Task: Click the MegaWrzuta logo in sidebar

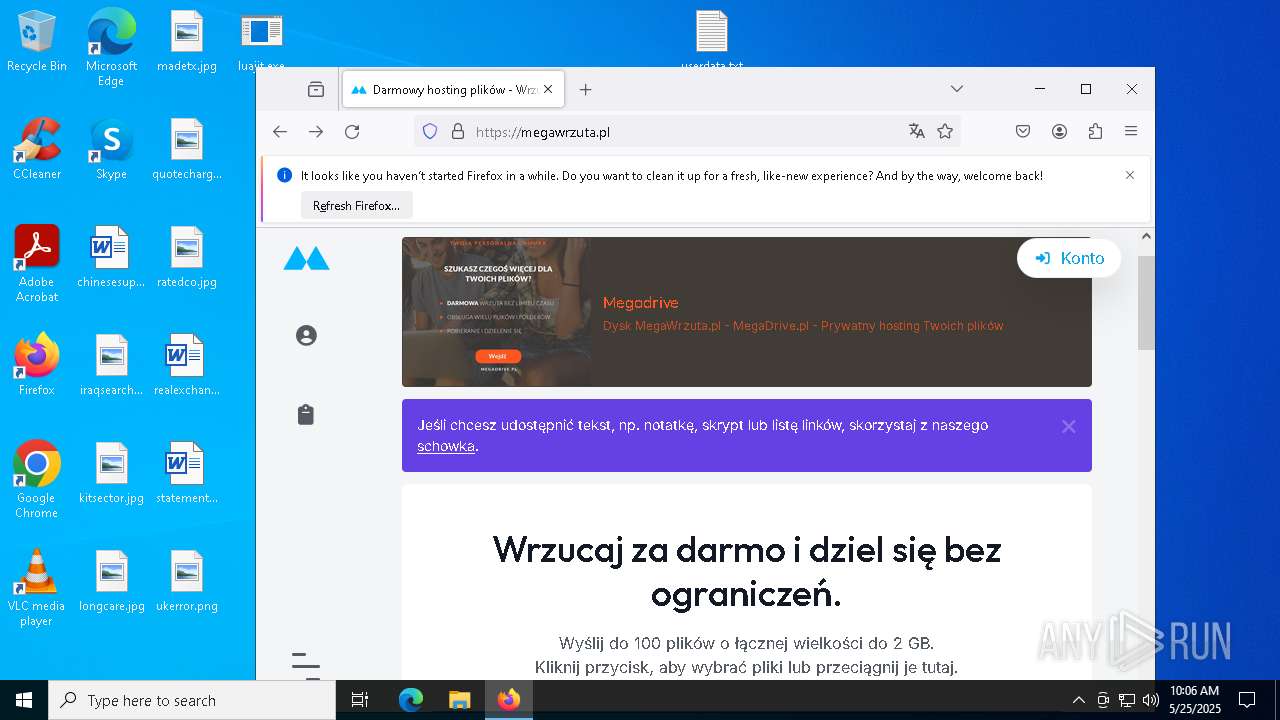Action: pyautogui.click(x=306, y=258)
